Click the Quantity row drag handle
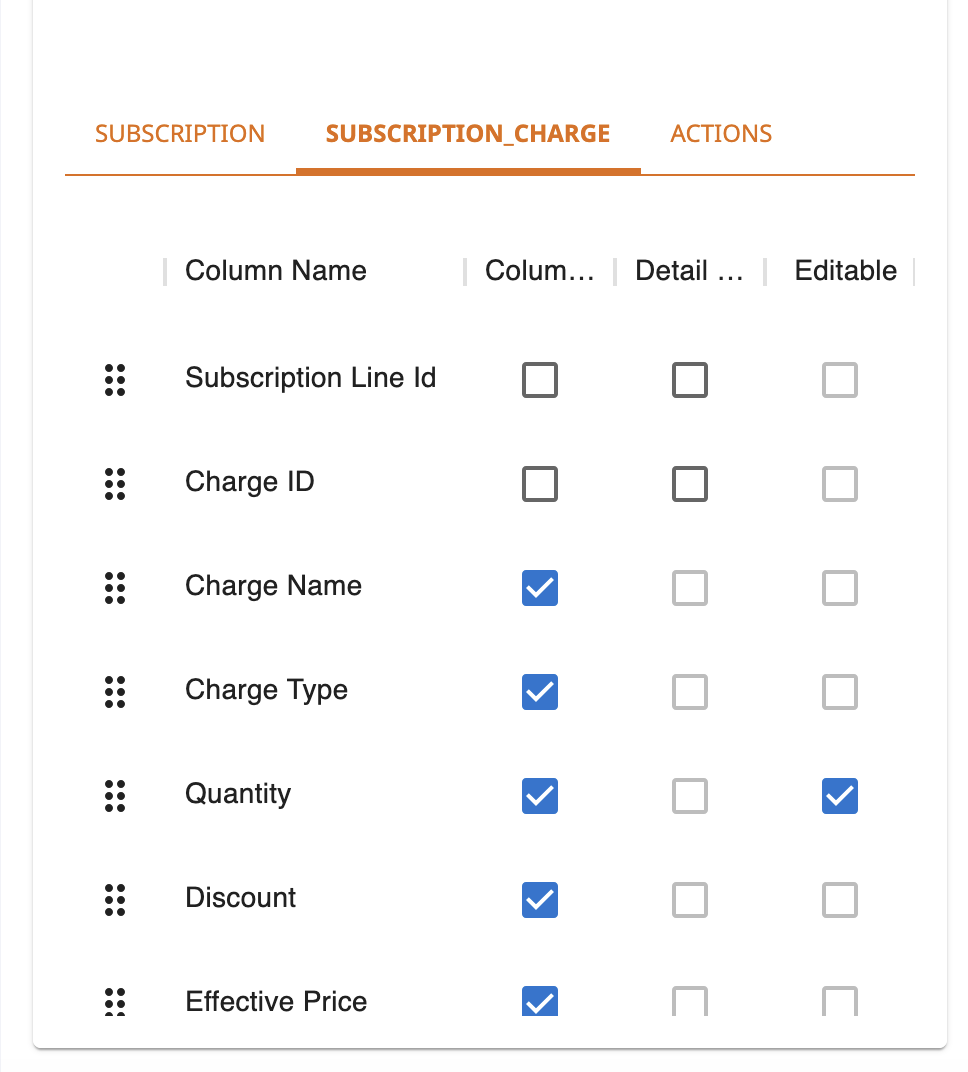Image resolution: width=968 pixels, height=1072 pixels. click(115, 796)
